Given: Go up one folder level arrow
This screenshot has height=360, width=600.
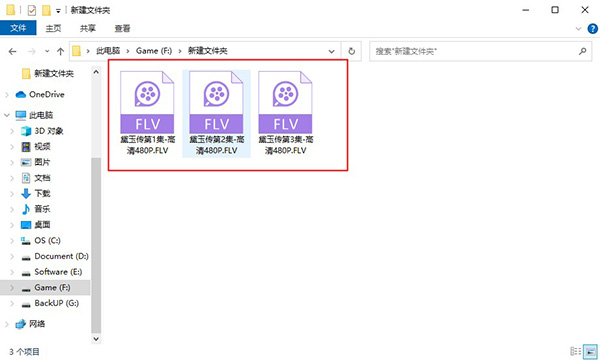Looking at the screenshot, I should coord(60,51).
